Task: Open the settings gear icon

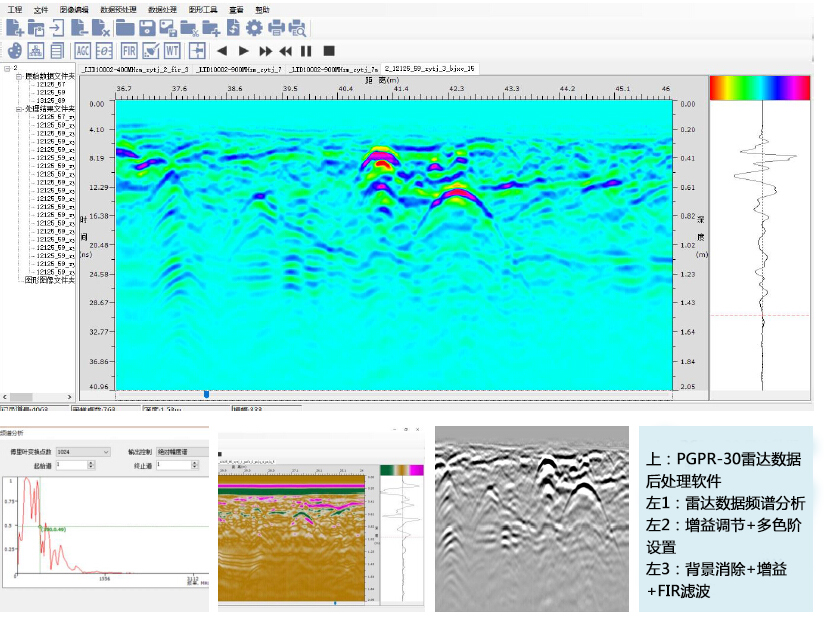Action: click(x=254, y=28)
